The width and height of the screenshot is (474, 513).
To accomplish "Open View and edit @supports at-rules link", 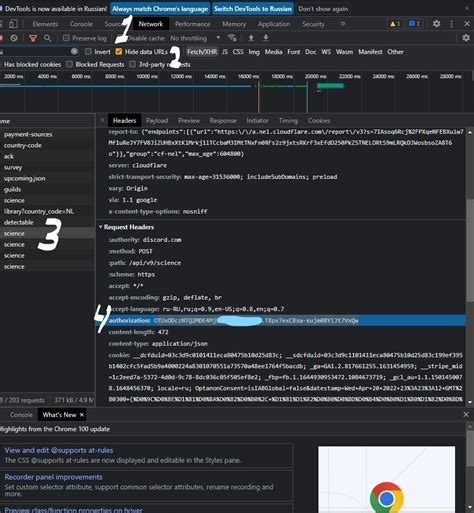I will tap(59, 450).
